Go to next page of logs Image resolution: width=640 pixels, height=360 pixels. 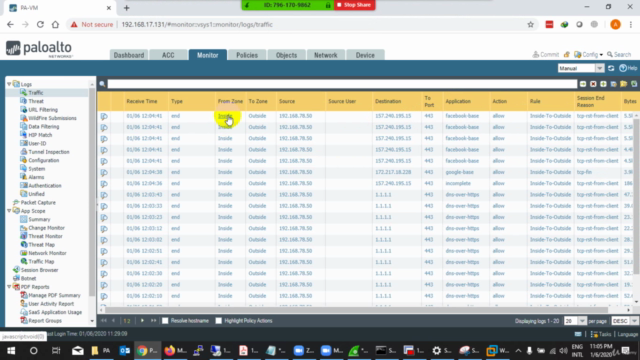(x=142, y=321)
